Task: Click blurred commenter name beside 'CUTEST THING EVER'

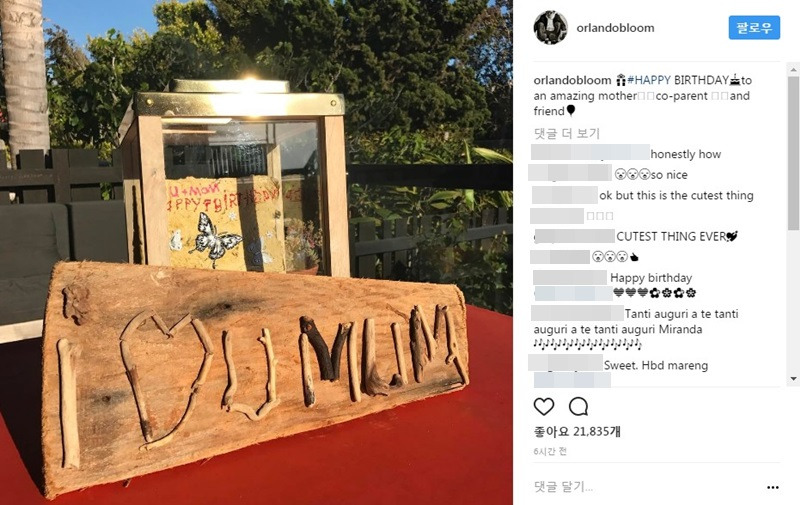Action: pyautogui.click(x=574, y=236)
